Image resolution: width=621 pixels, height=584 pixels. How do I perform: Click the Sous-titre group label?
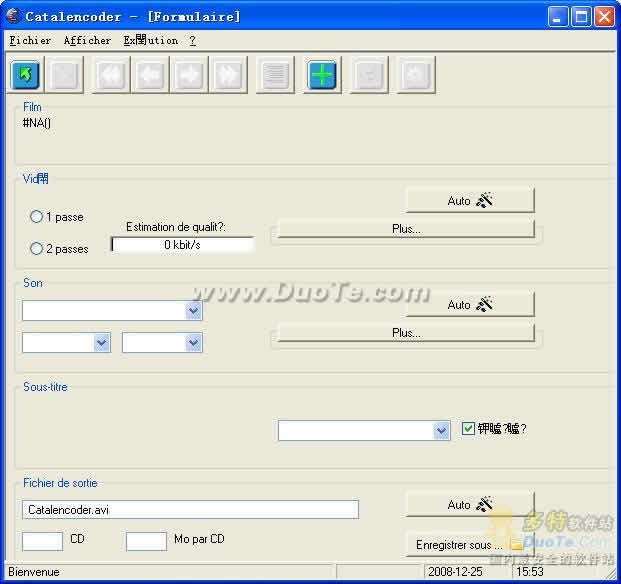coord(45,387)
